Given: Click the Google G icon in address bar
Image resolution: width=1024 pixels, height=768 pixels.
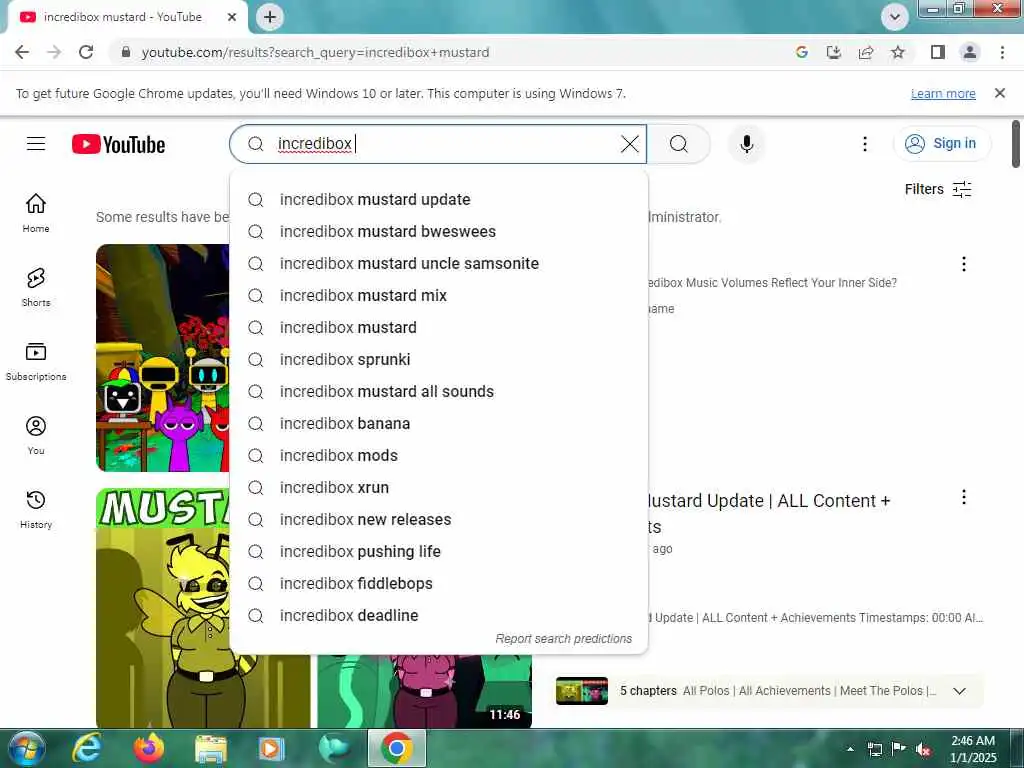Looking at the screenshot, I should pyautogui.click(x=802, y=52).
